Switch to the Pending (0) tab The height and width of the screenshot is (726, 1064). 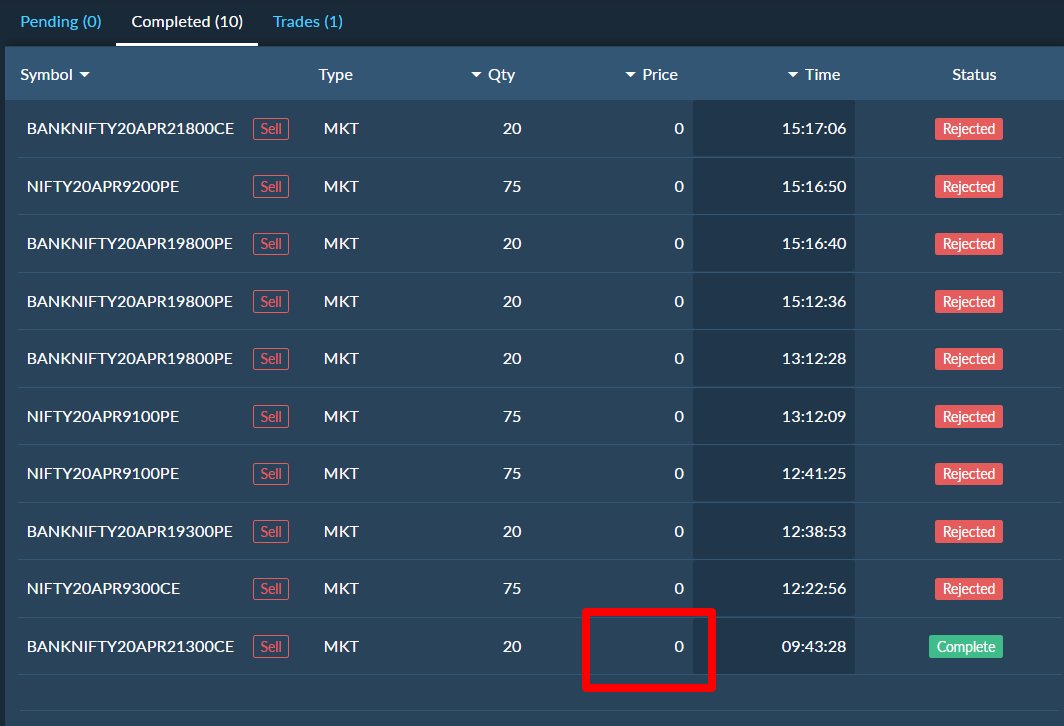[61, 22]
